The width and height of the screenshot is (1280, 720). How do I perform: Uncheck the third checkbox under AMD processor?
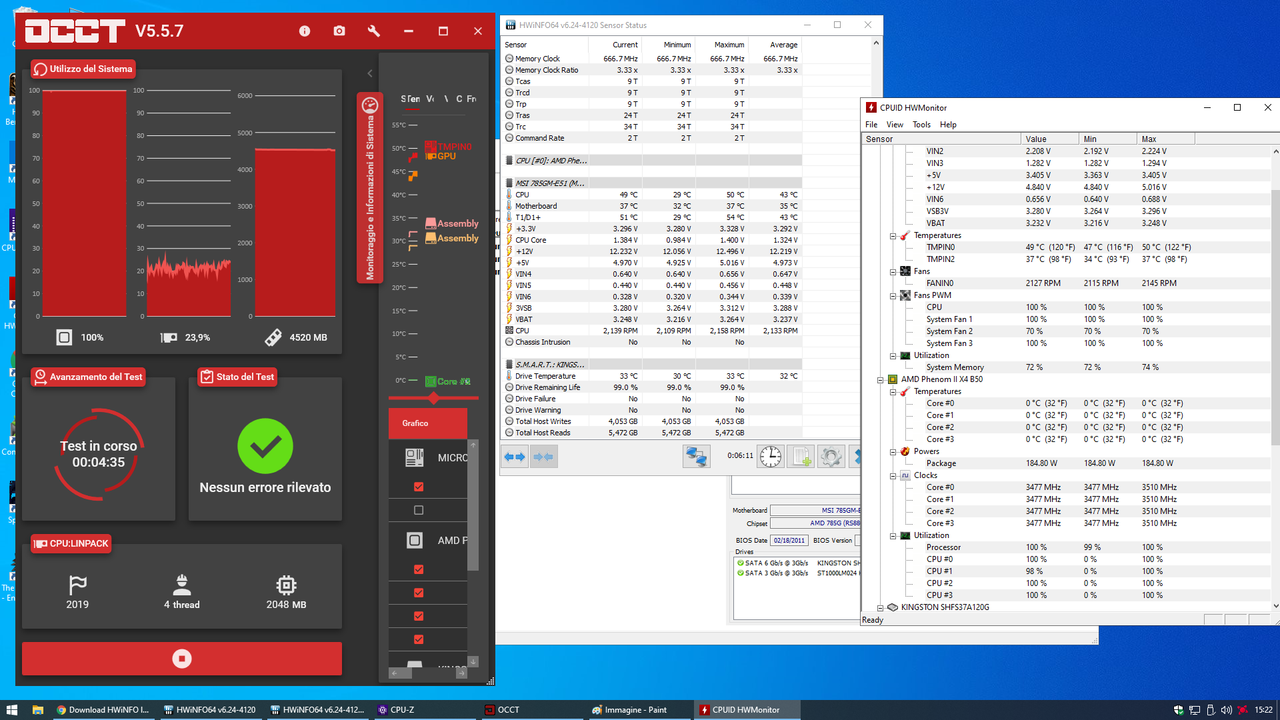click(x=418, y=616)
